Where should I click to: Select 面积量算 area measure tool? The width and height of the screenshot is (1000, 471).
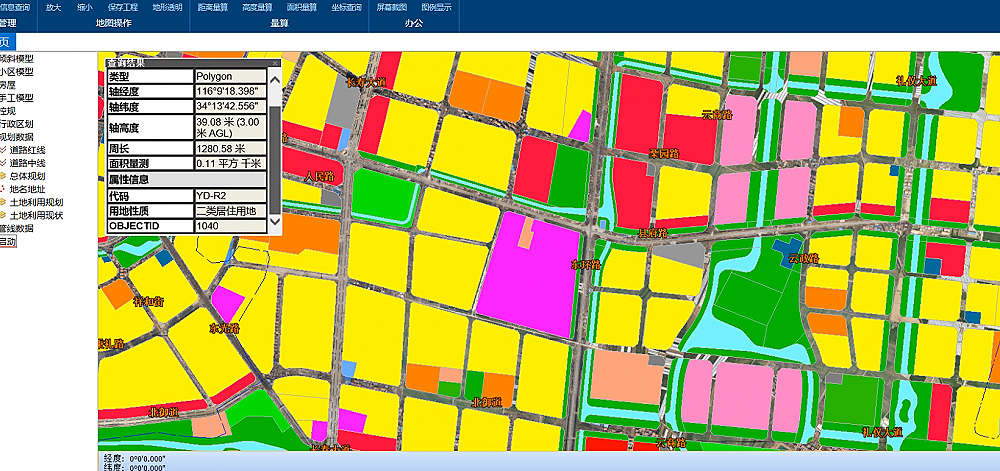pyautogui.click(x=301, y=7)
